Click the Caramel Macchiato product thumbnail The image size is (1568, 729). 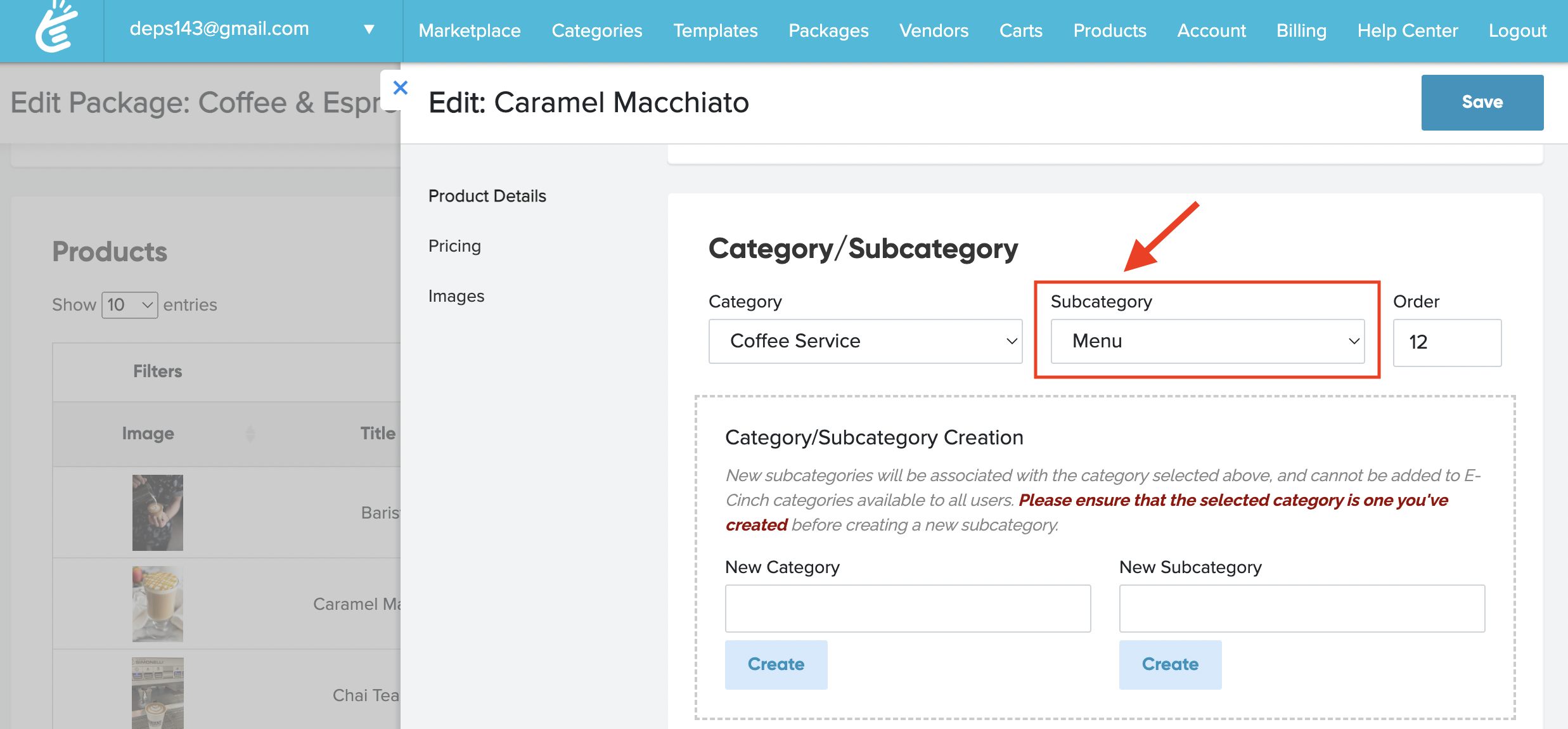coord(157,603)
